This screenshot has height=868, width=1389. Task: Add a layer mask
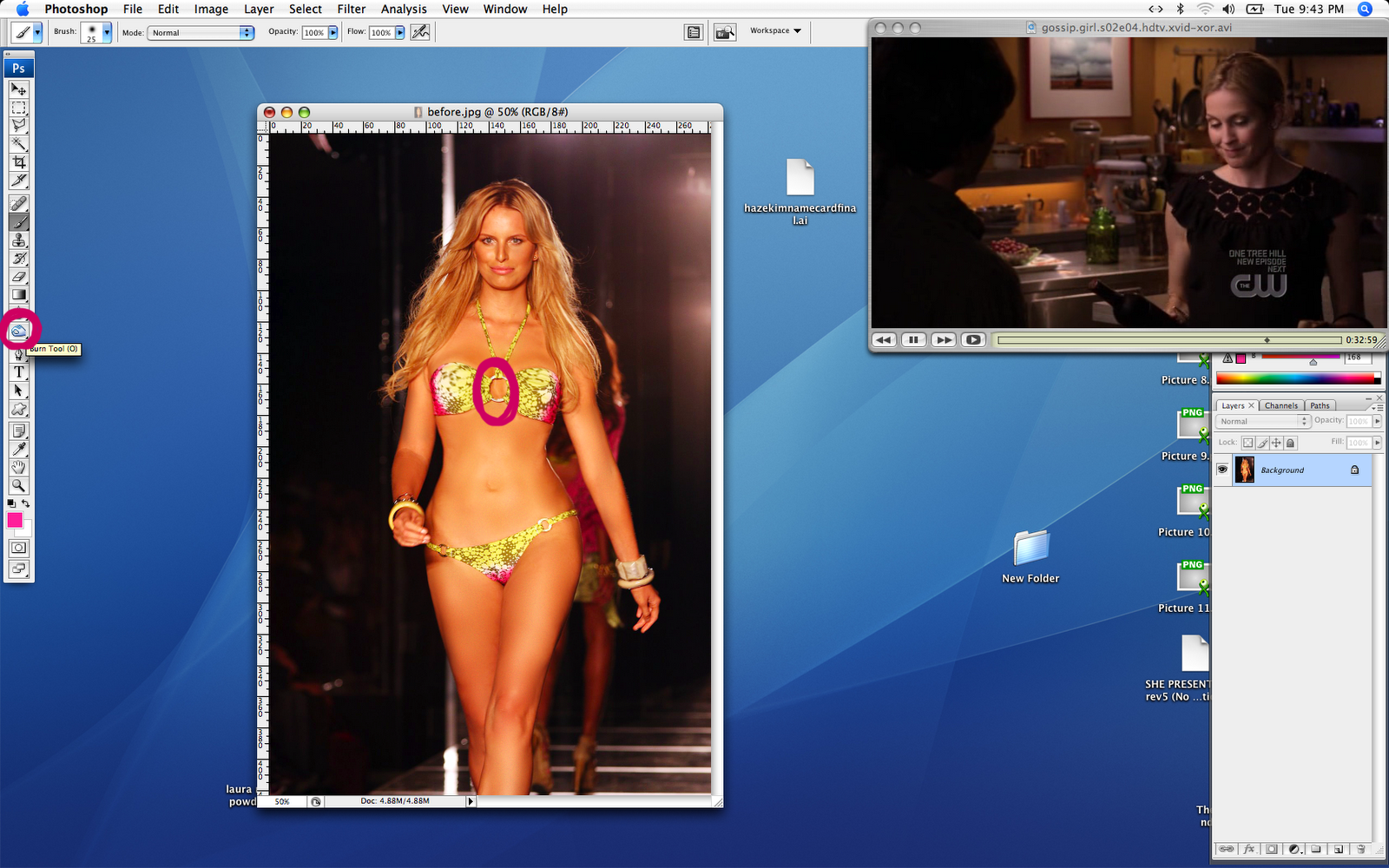point(1272,849)
